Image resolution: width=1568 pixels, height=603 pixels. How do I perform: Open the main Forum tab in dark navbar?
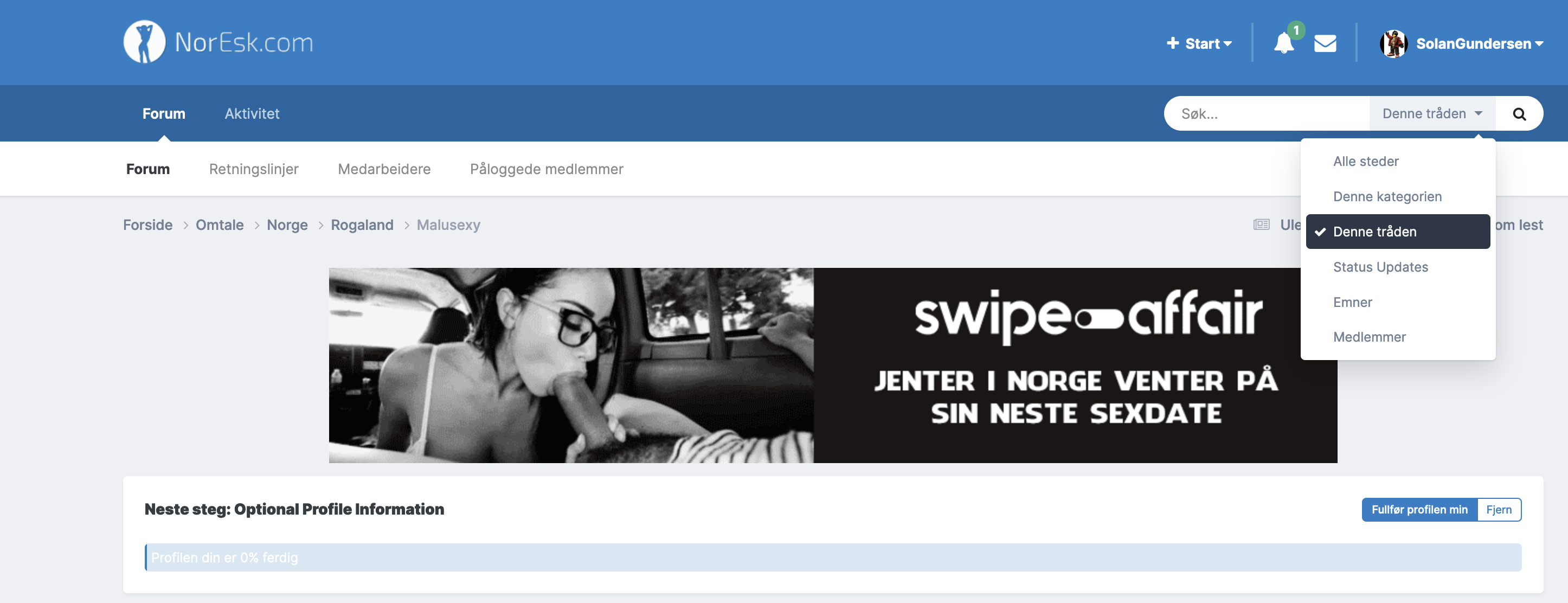[x=164, y=113]
